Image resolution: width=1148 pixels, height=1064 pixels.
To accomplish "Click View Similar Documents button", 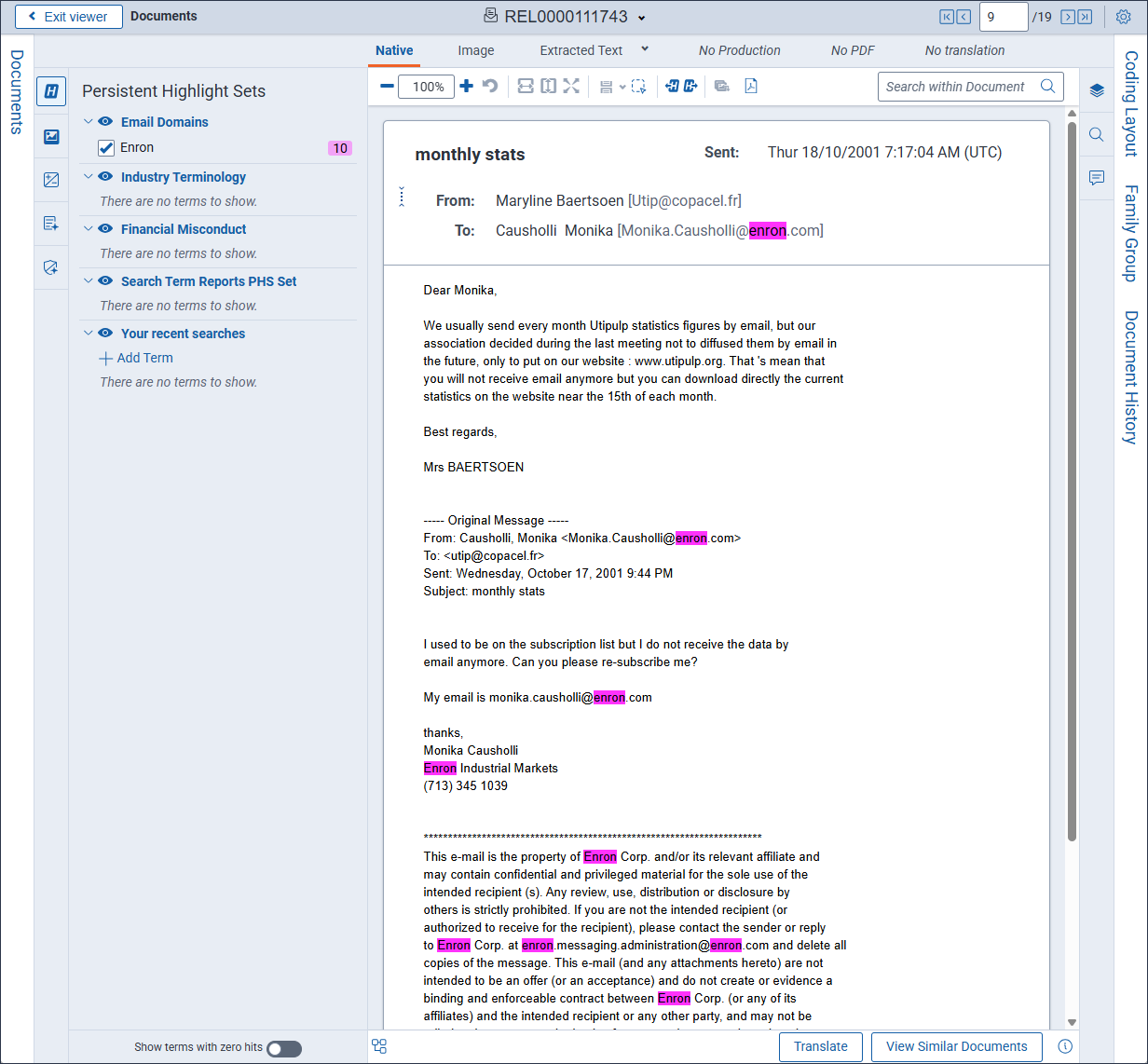I will (957, 1046).
